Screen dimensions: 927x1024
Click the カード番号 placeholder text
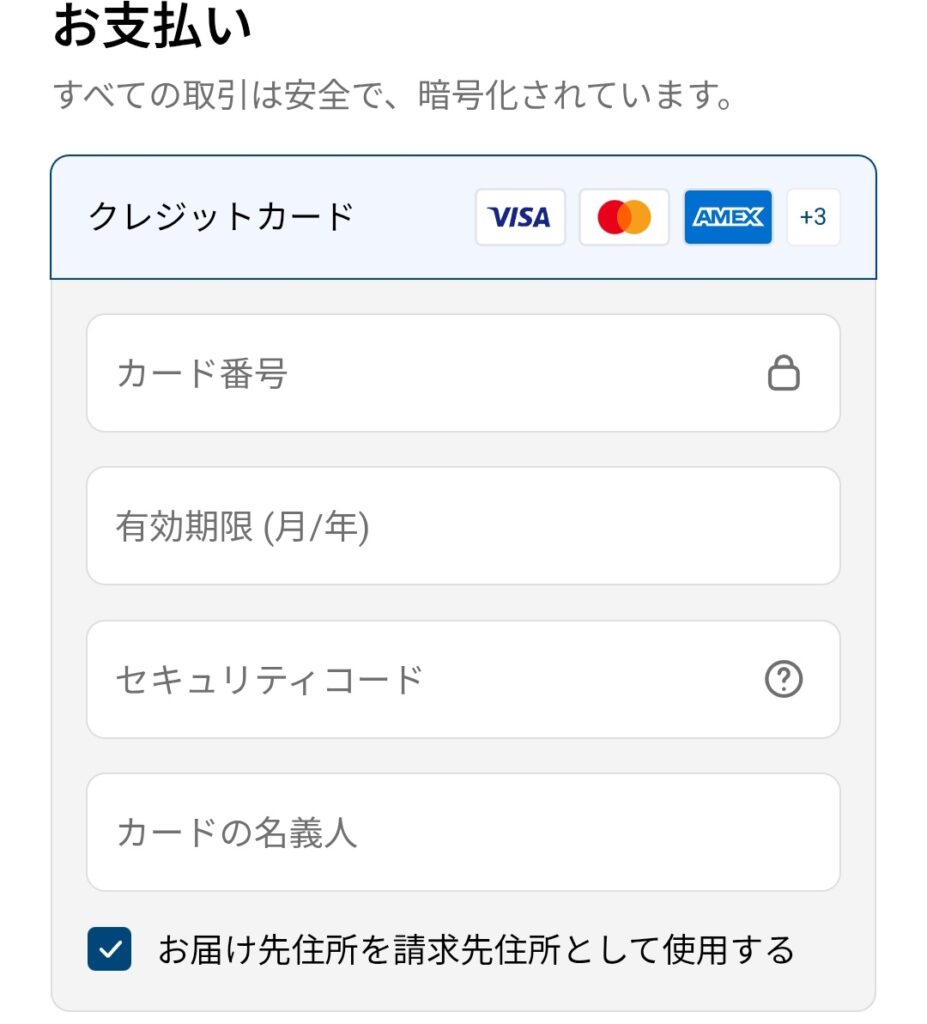click(202, 374)
